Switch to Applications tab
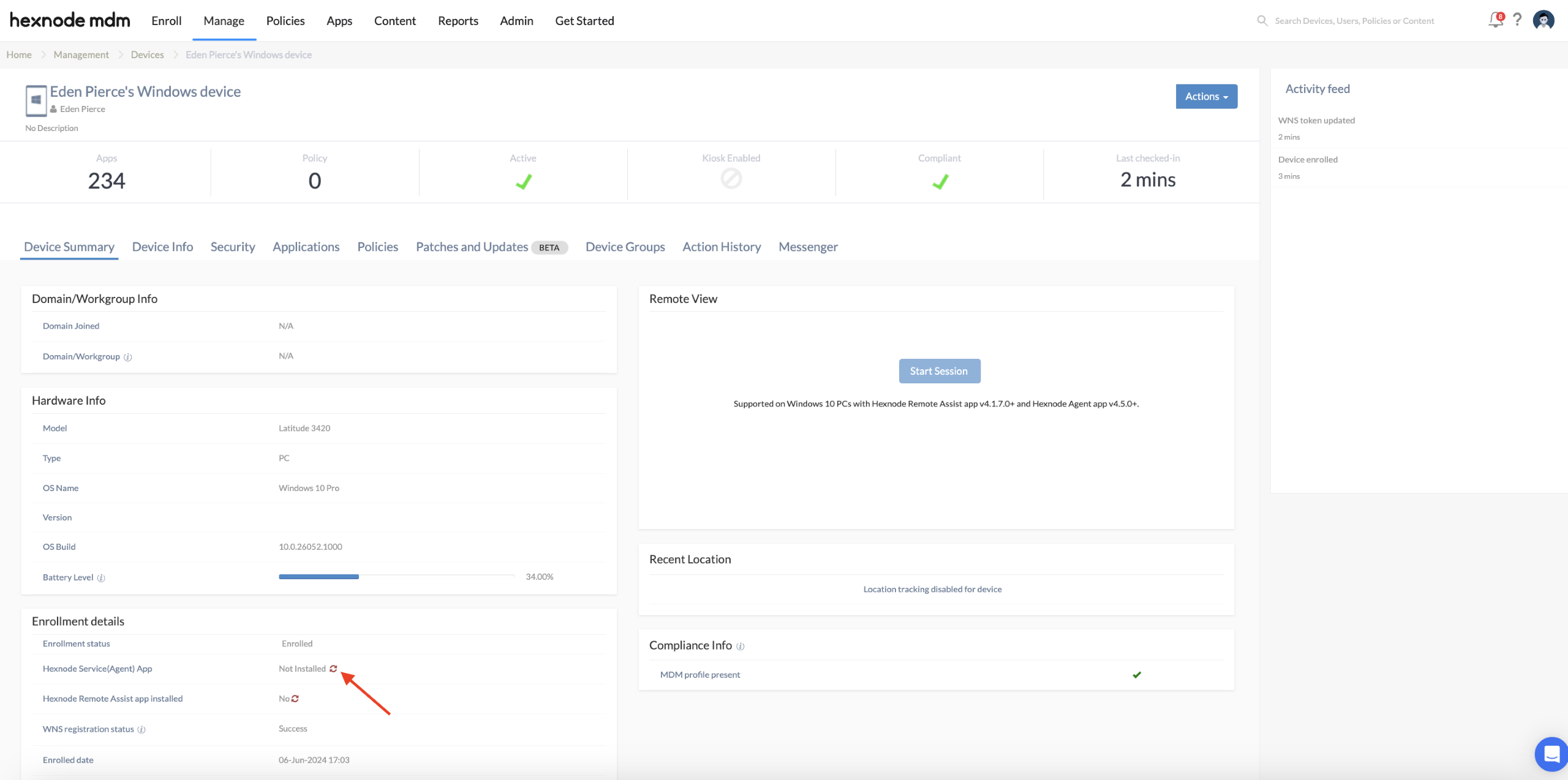Image resolution: width=1568 pixels, height=780 pixels. click(x=306, y=247)
